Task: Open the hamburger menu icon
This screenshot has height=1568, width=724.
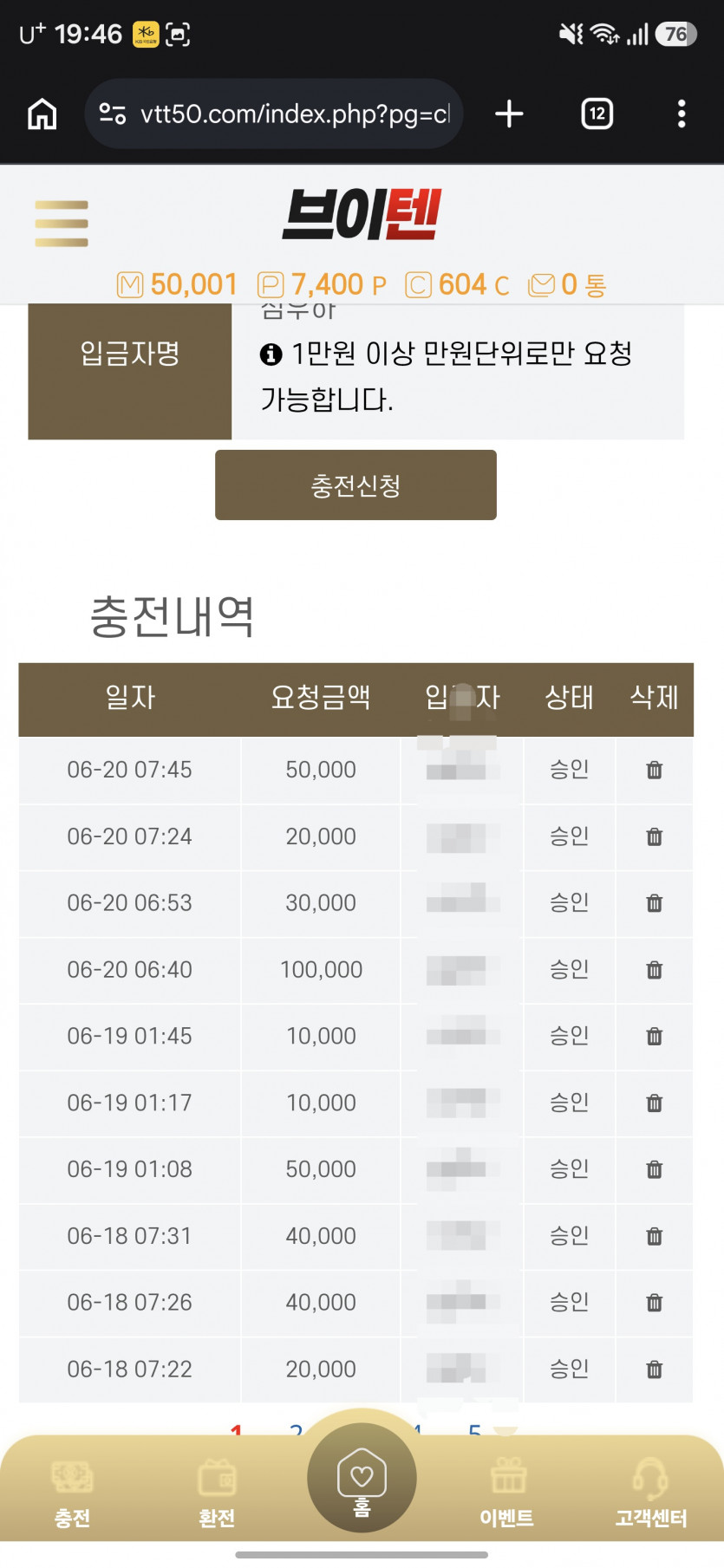Action: [x=61, y=224]
